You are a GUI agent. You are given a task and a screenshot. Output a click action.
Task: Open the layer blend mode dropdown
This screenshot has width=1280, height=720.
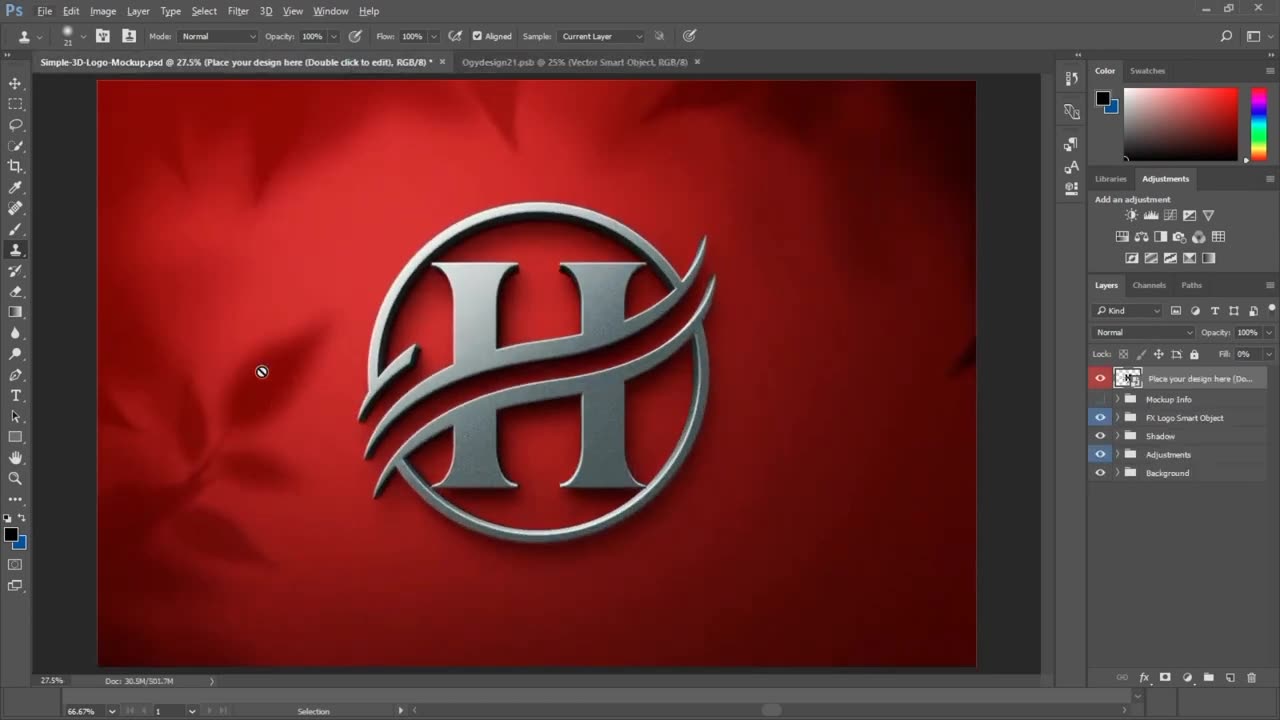1143,332
